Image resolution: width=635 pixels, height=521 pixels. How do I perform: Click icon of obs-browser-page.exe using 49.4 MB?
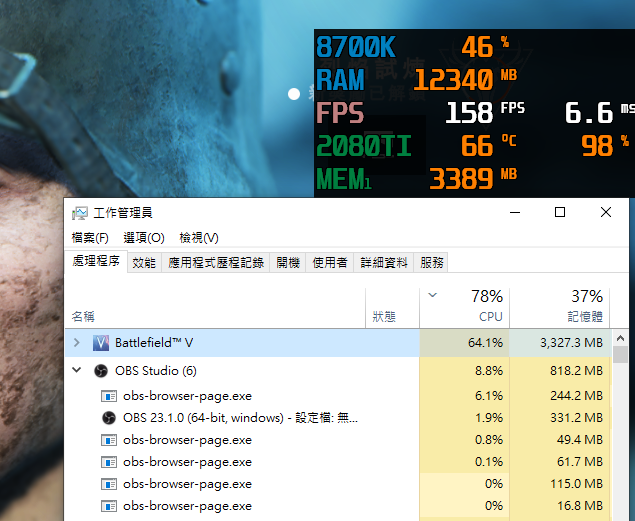pyautogui.click(x=109, y=439)
